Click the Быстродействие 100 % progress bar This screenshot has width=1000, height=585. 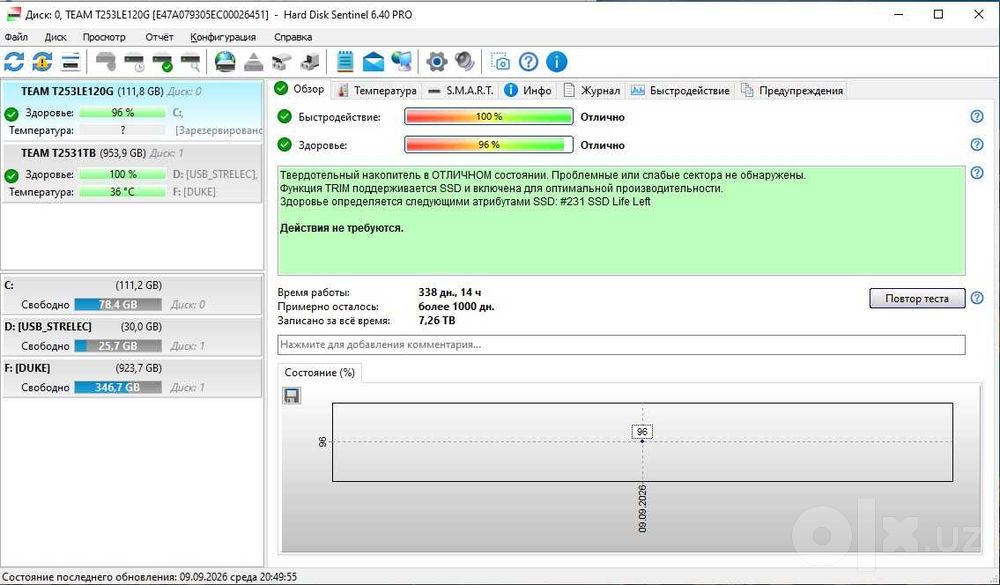(x=489, y=117)
